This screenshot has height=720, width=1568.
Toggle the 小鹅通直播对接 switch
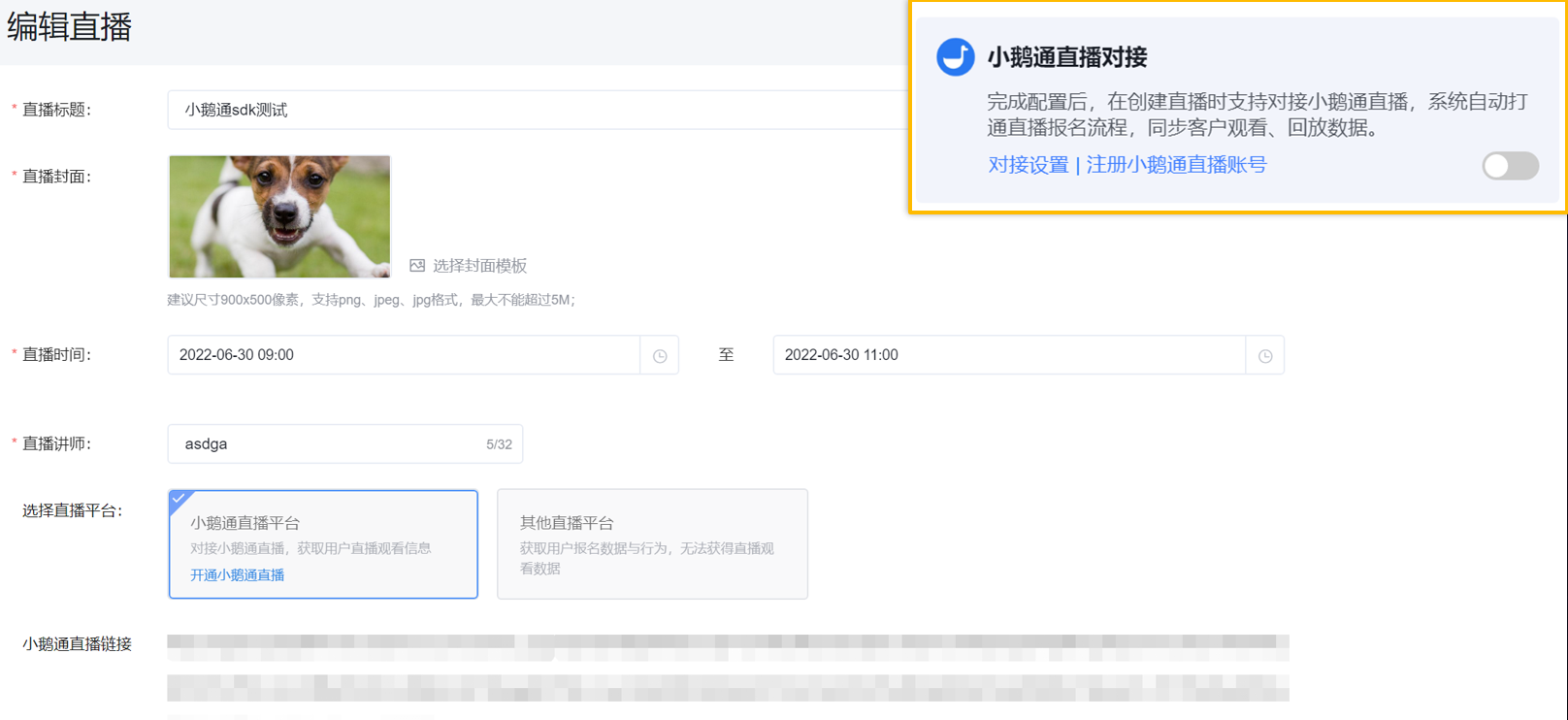(1510, 166)
